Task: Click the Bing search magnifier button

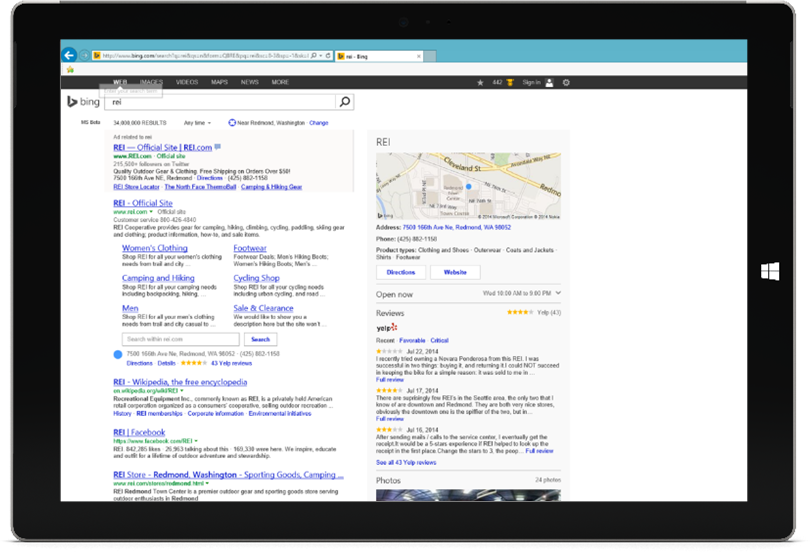Action: [x=345, y=102]
